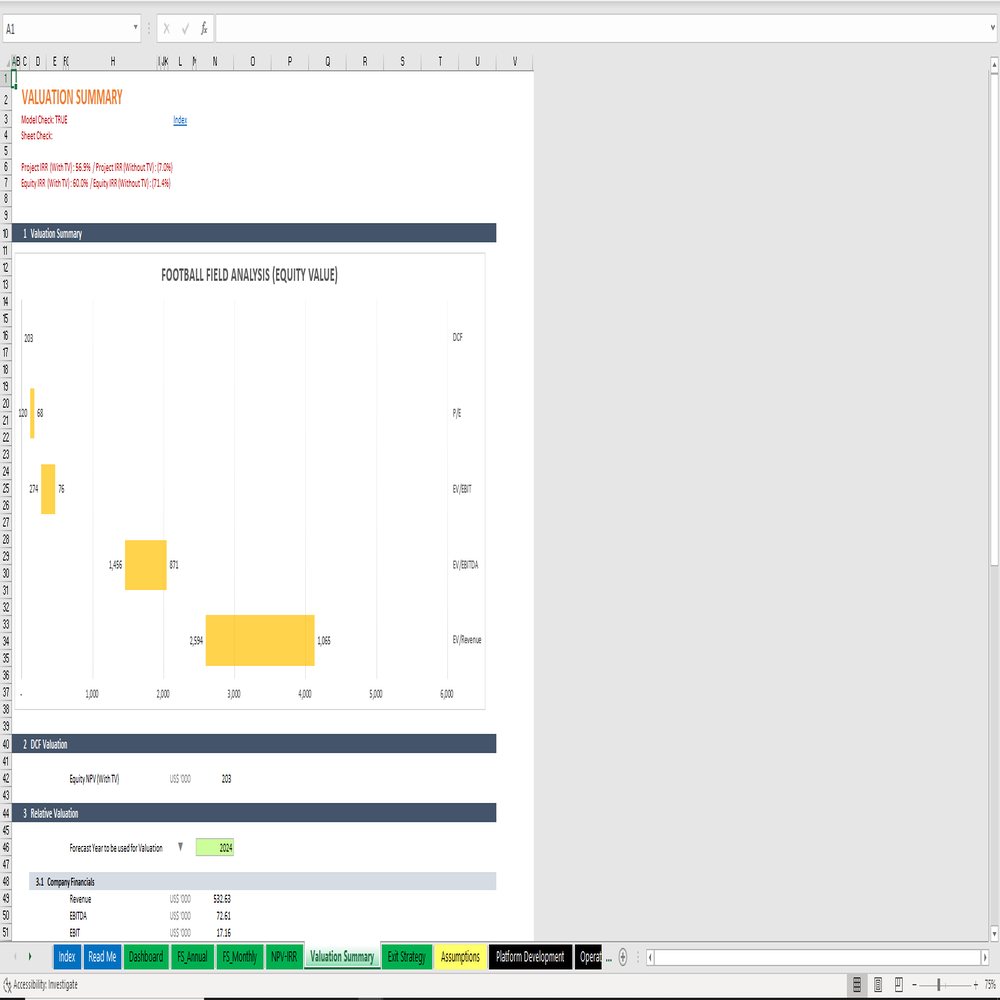This screenshot has height=1000, width=1000.
Task: Click the Select All corner triangle
Action: click(x=6, y=62)
